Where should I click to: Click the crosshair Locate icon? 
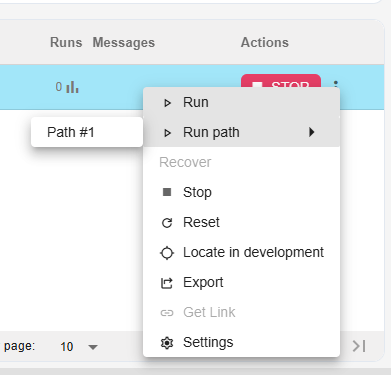point(167,253)
